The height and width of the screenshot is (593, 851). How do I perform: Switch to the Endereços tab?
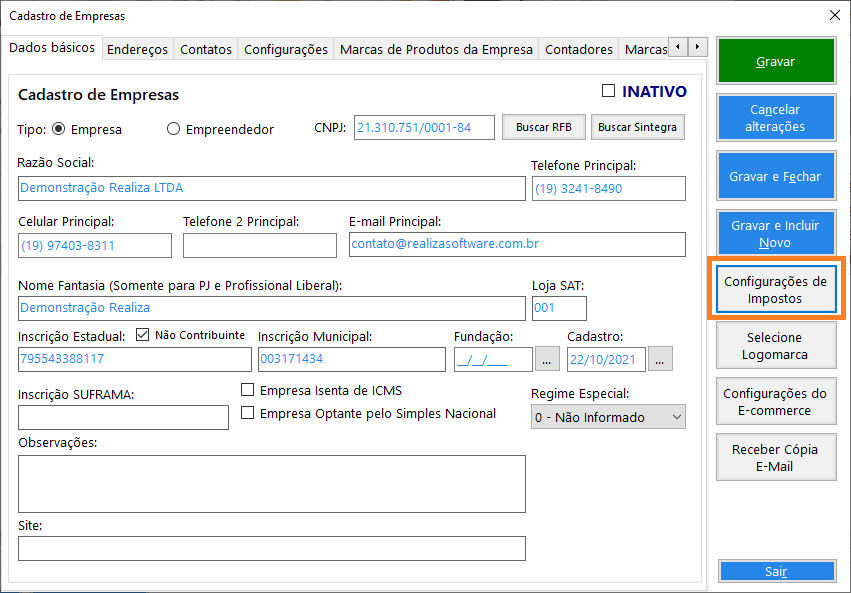point(137,49)
